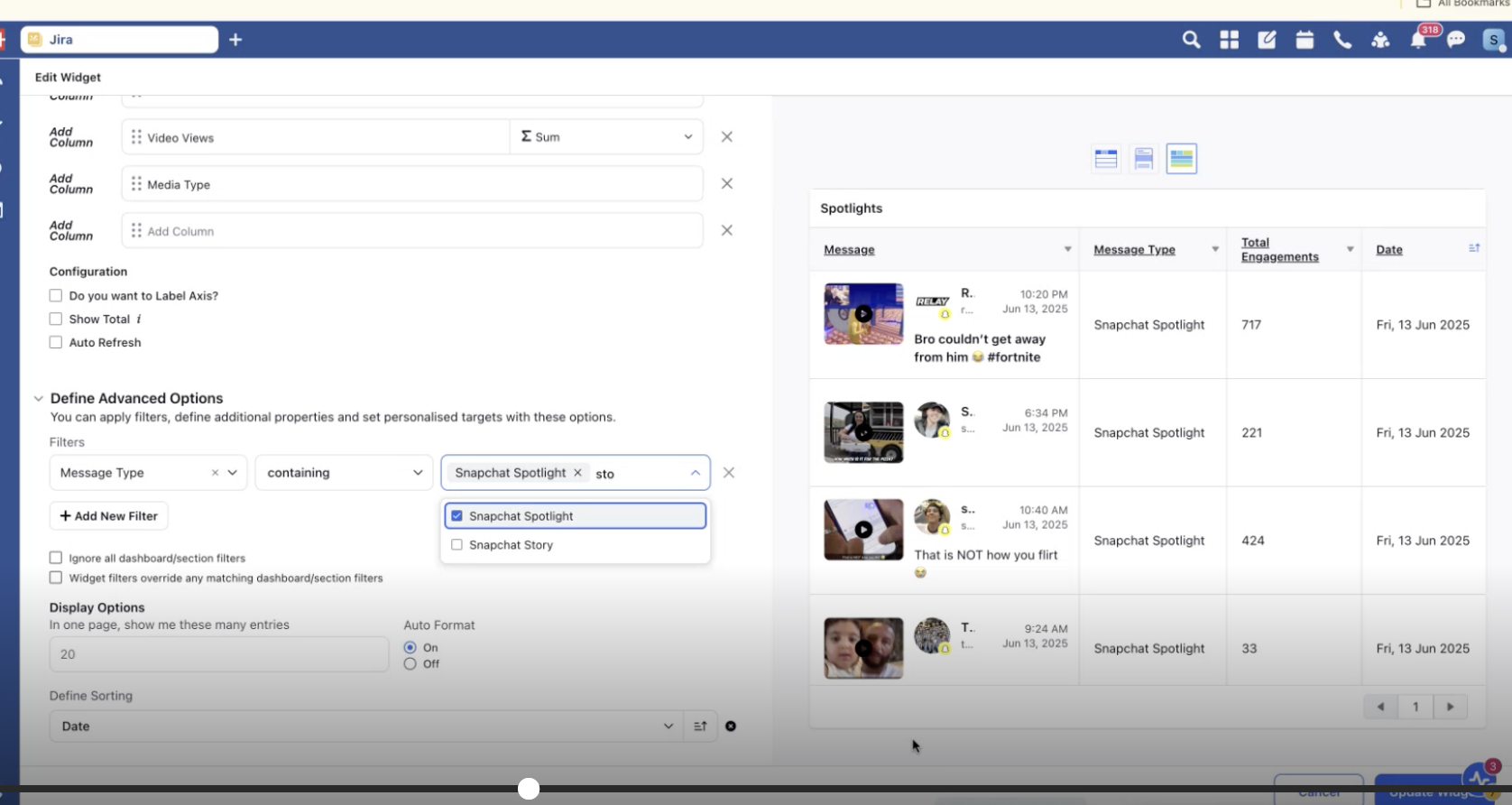The image size is (1512, 805).
Task: Delete the Message Type filter row
Action: [729, 473]
